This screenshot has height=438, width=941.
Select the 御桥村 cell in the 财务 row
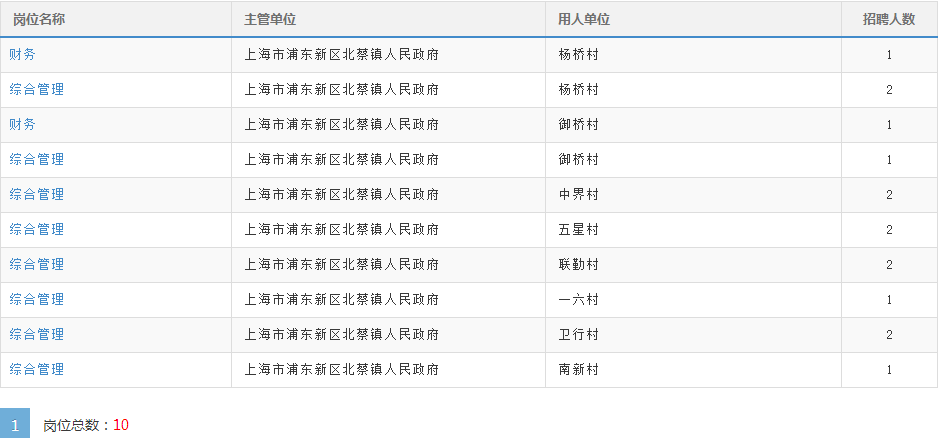pyautogui.click(x=693, y=125)
